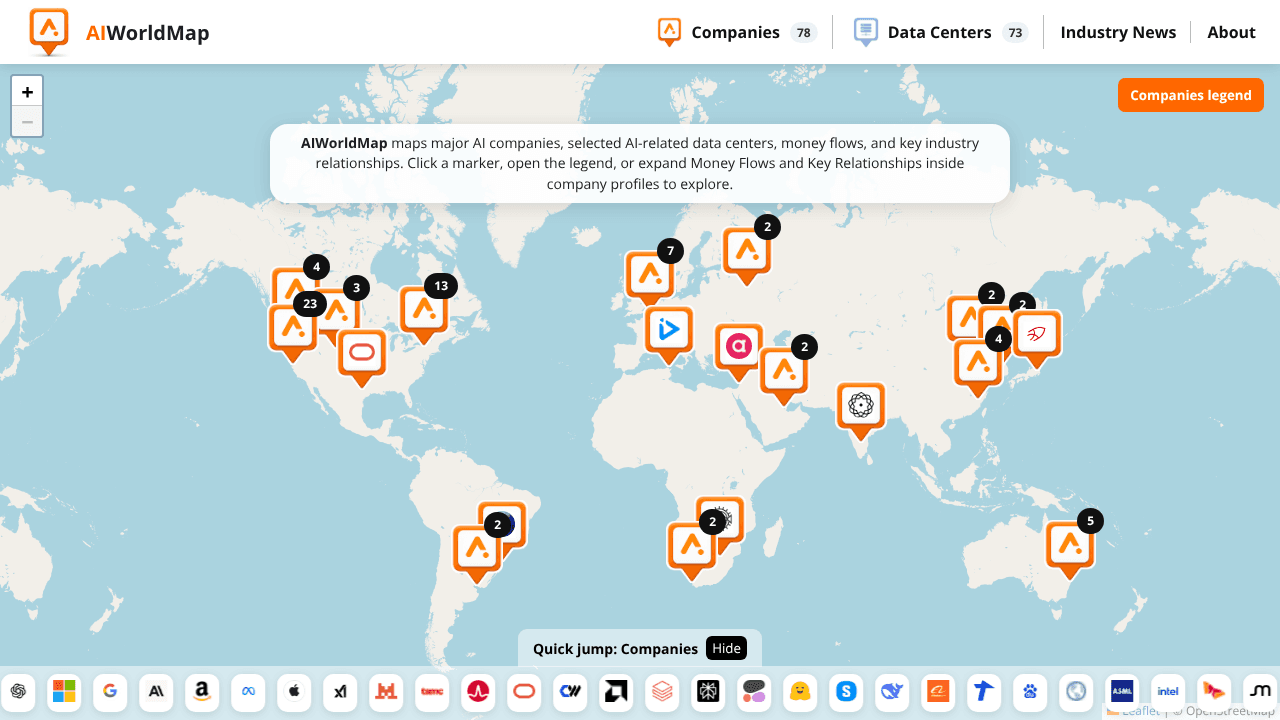Image resolution: width=1280 pixels, height=720 pixels.
Task: Follow the Leaflet attribution link
Action: [x=1141, y=711]
